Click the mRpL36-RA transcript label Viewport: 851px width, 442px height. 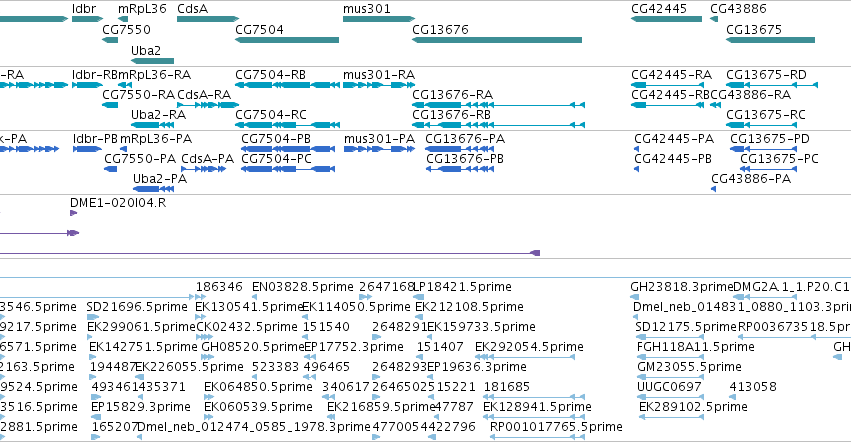(155, 74)
